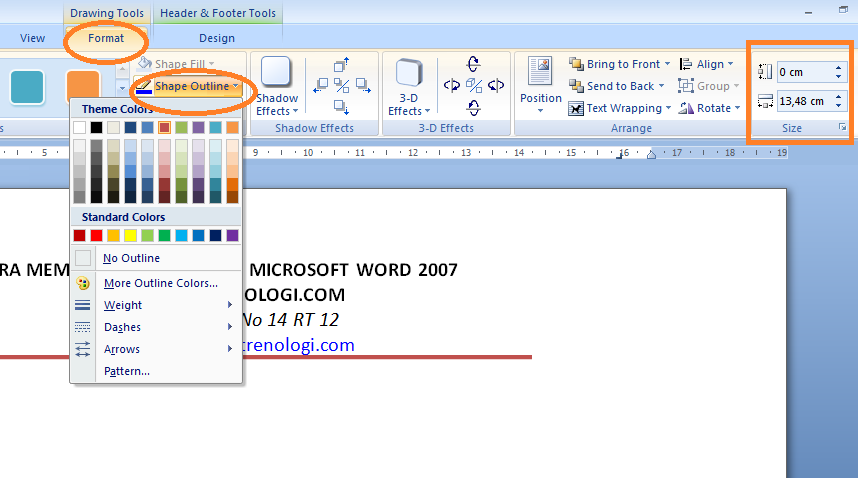The height and width of the screenshot is (478, 858).
Task: Increase shape width with up spinner
Action: [838, 97]
